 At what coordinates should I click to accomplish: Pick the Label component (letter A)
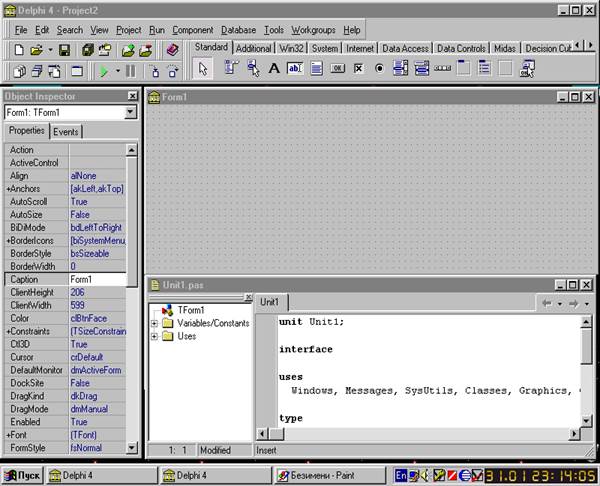tap(274, 68)
